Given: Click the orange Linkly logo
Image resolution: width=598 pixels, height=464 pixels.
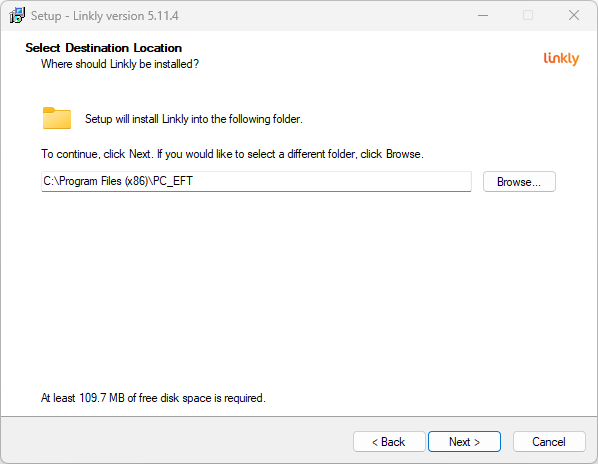Looking at the screenshot, I should click(x=561, y=59).
